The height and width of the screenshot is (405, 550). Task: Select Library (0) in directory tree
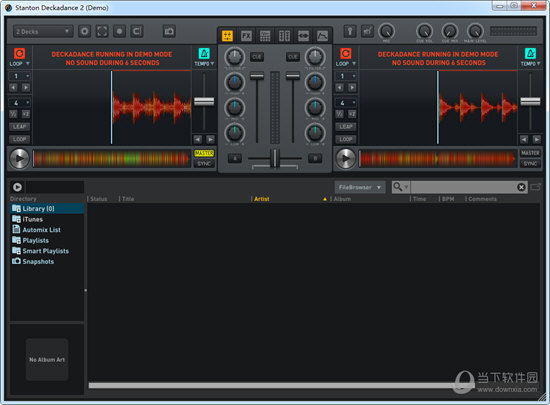tap(47, 209)
